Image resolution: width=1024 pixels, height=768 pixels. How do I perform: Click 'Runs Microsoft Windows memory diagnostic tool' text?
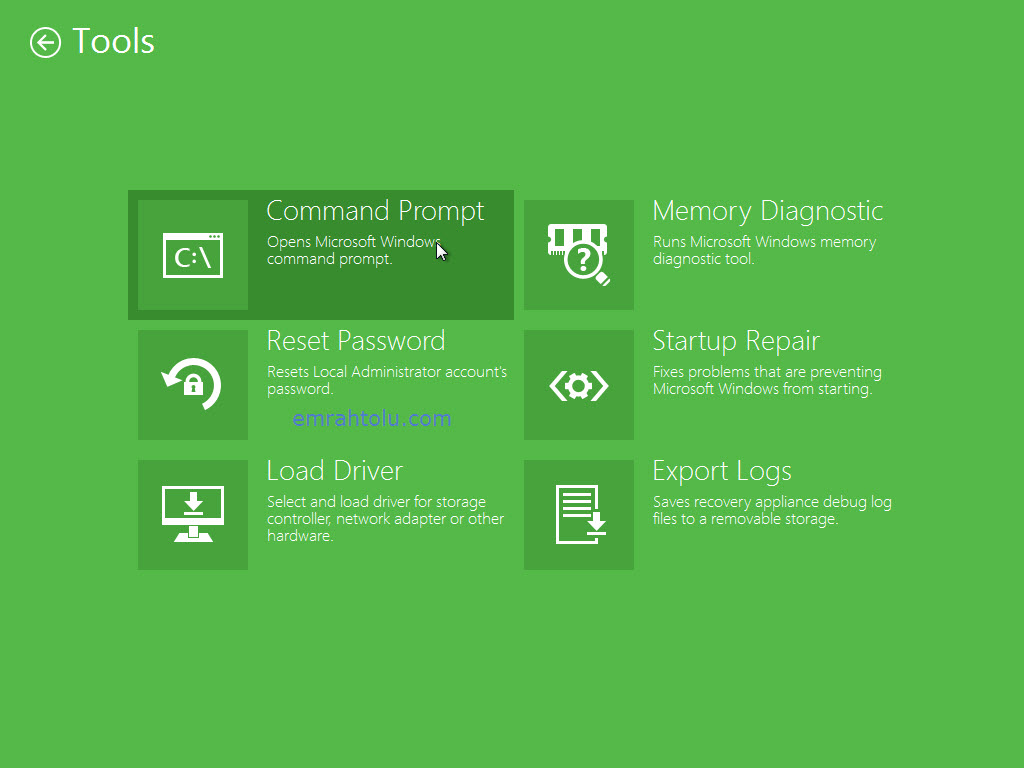(x=765, y=250)
